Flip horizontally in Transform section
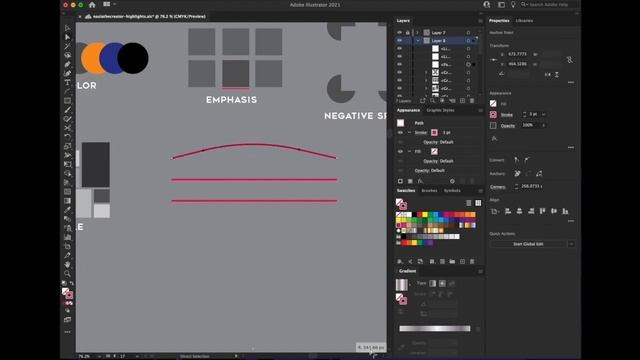 [548, 75]
